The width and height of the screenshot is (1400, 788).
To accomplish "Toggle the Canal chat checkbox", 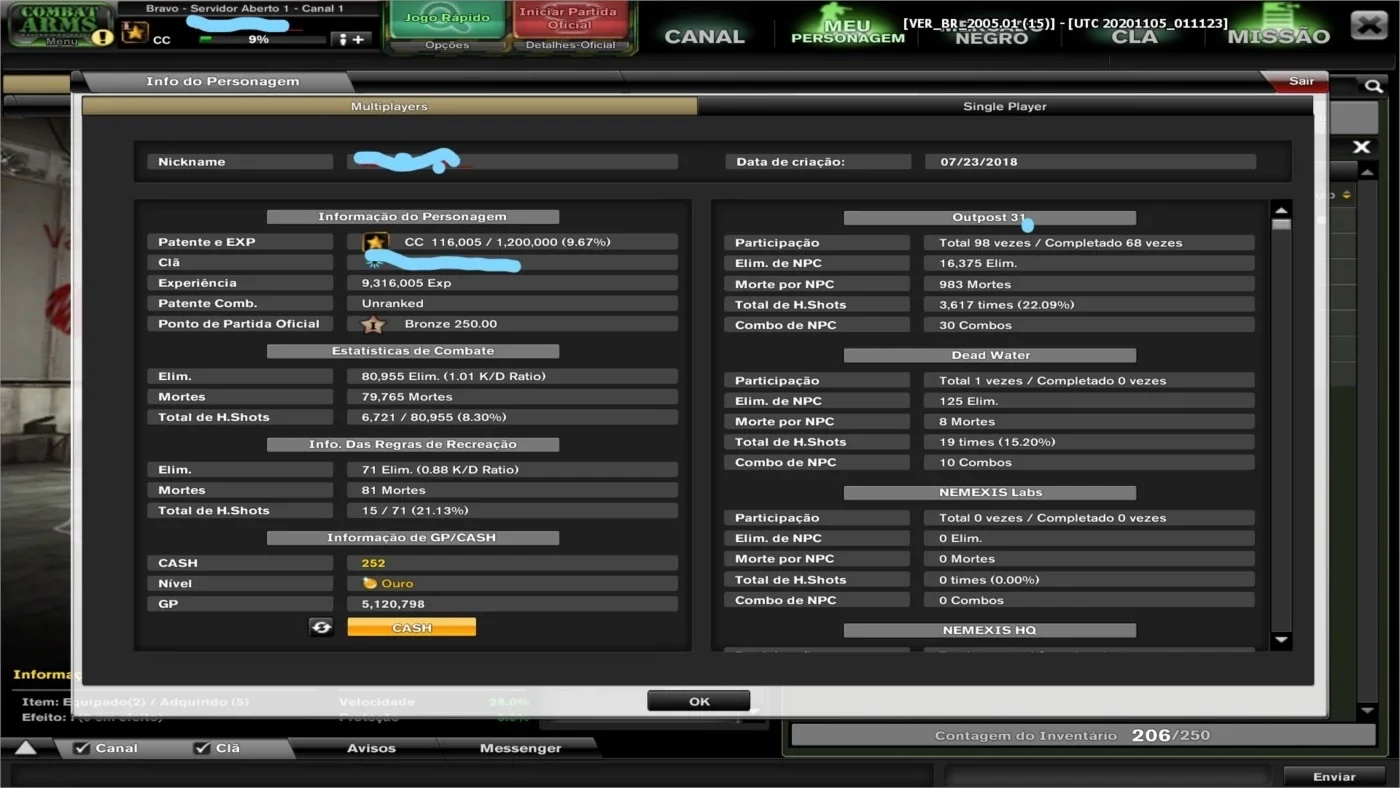I will tap(82, 748).
